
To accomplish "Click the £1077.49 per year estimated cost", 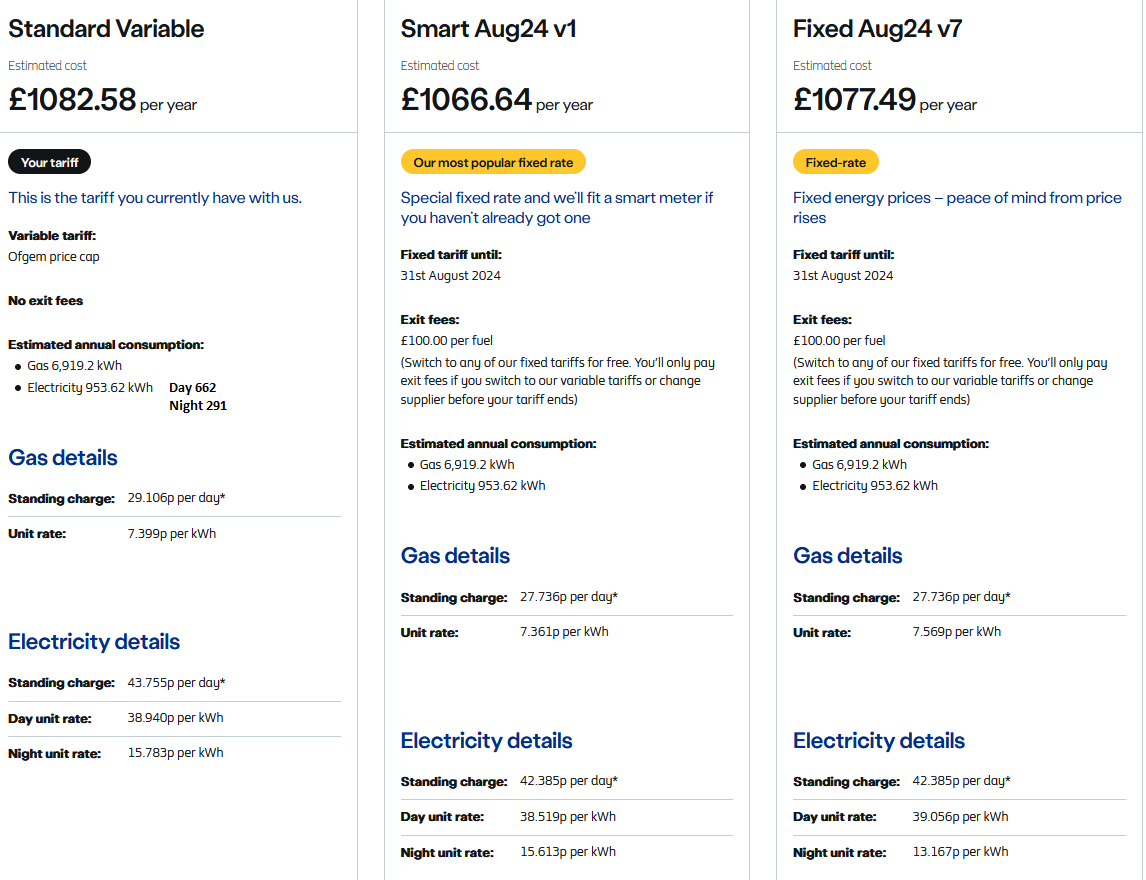I will [884, 100].
